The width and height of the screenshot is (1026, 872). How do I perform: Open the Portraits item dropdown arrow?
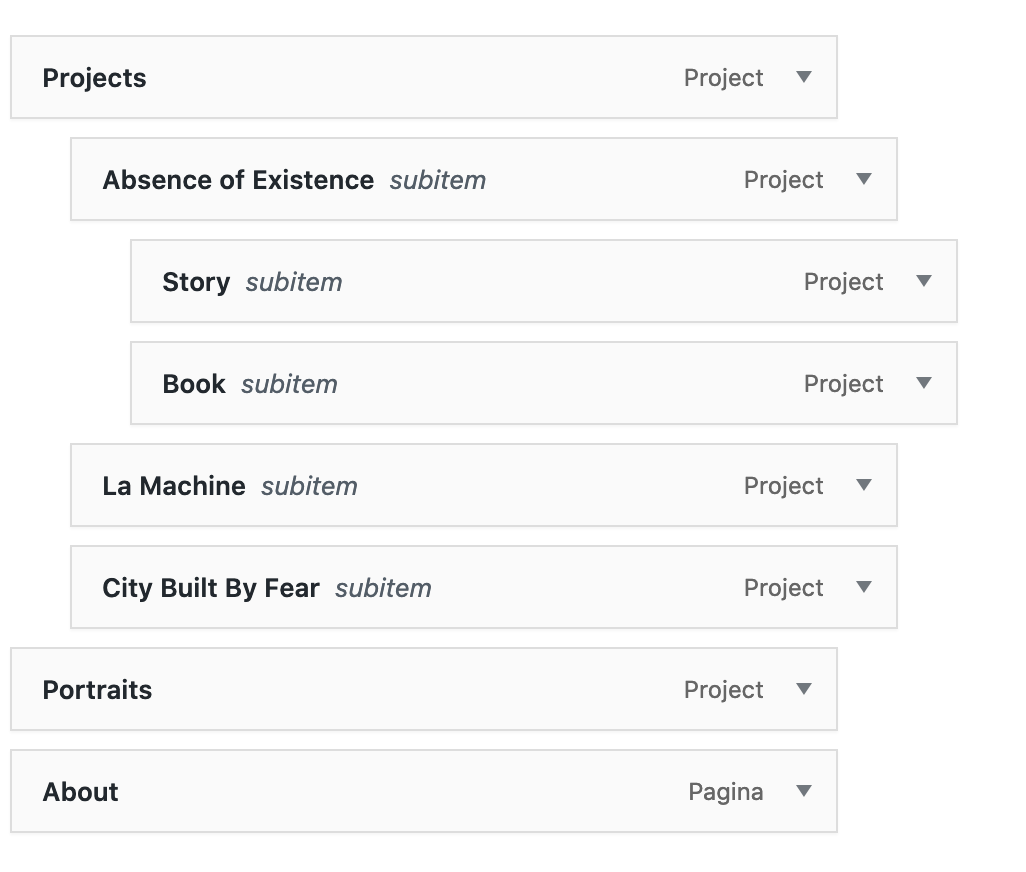(804, 690)
